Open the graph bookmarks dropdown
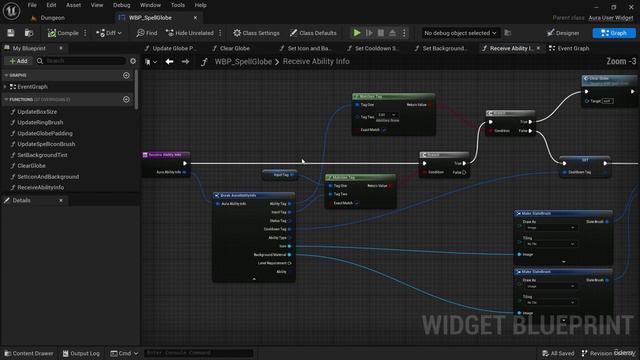Viewport: 640px width, 360px height. [151, 62]
